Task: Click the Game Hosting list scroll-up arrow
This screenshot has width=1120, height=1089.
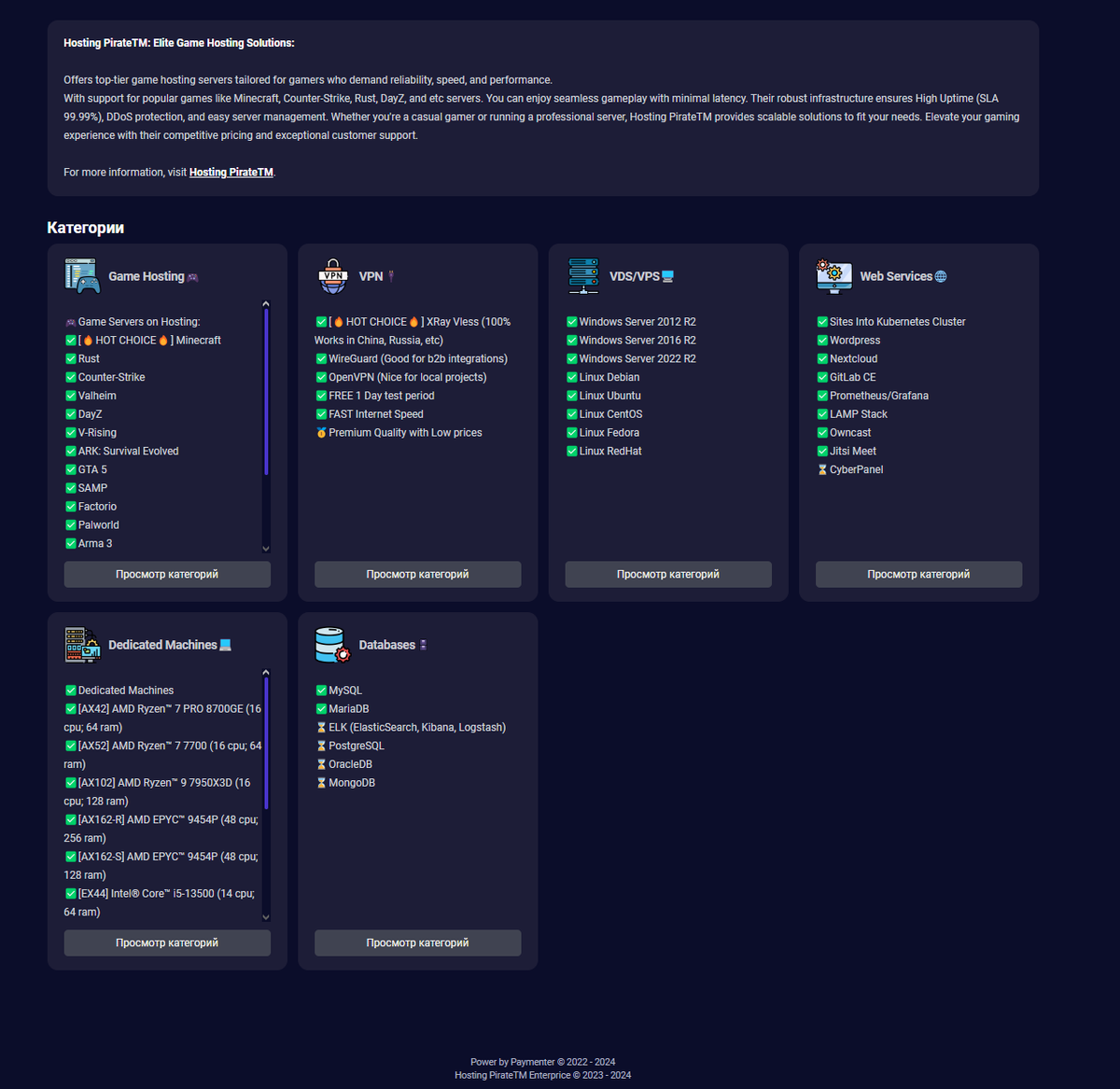Action: pos(266,304)
